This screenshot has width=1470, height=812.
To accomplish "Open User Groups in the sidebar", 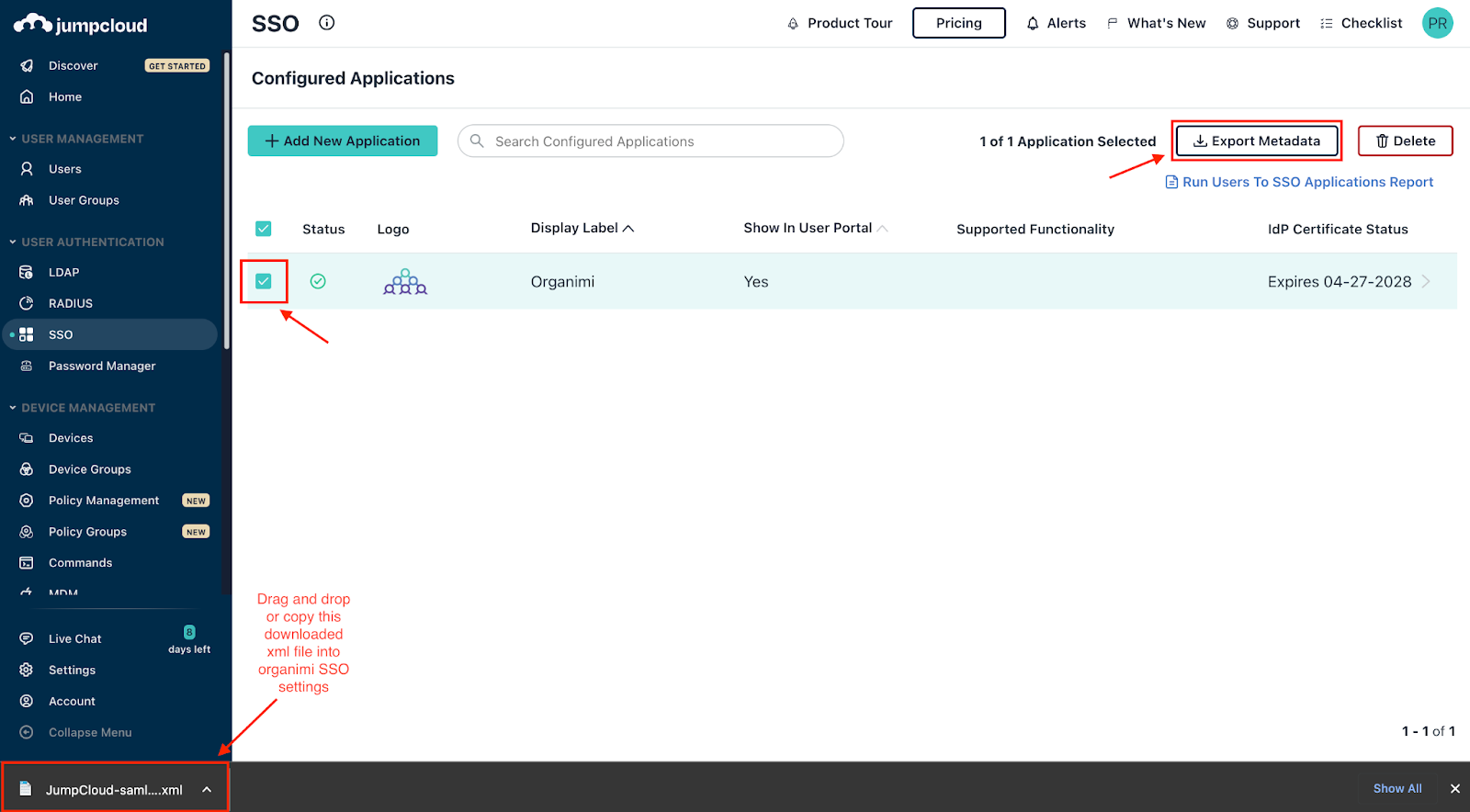I will click(84, 200).
